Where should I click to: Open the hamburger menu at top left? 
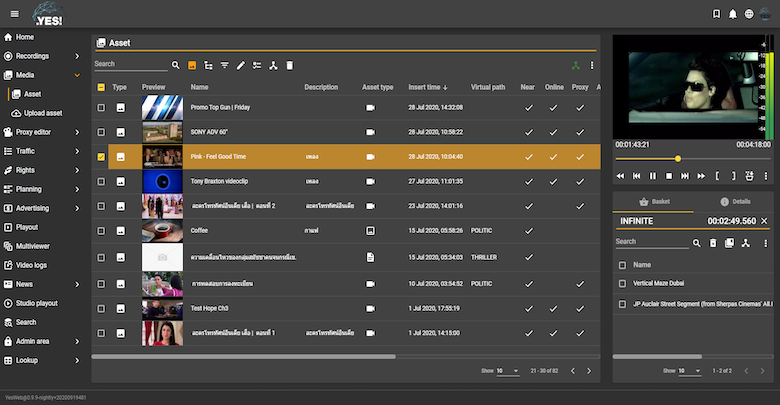14,14
